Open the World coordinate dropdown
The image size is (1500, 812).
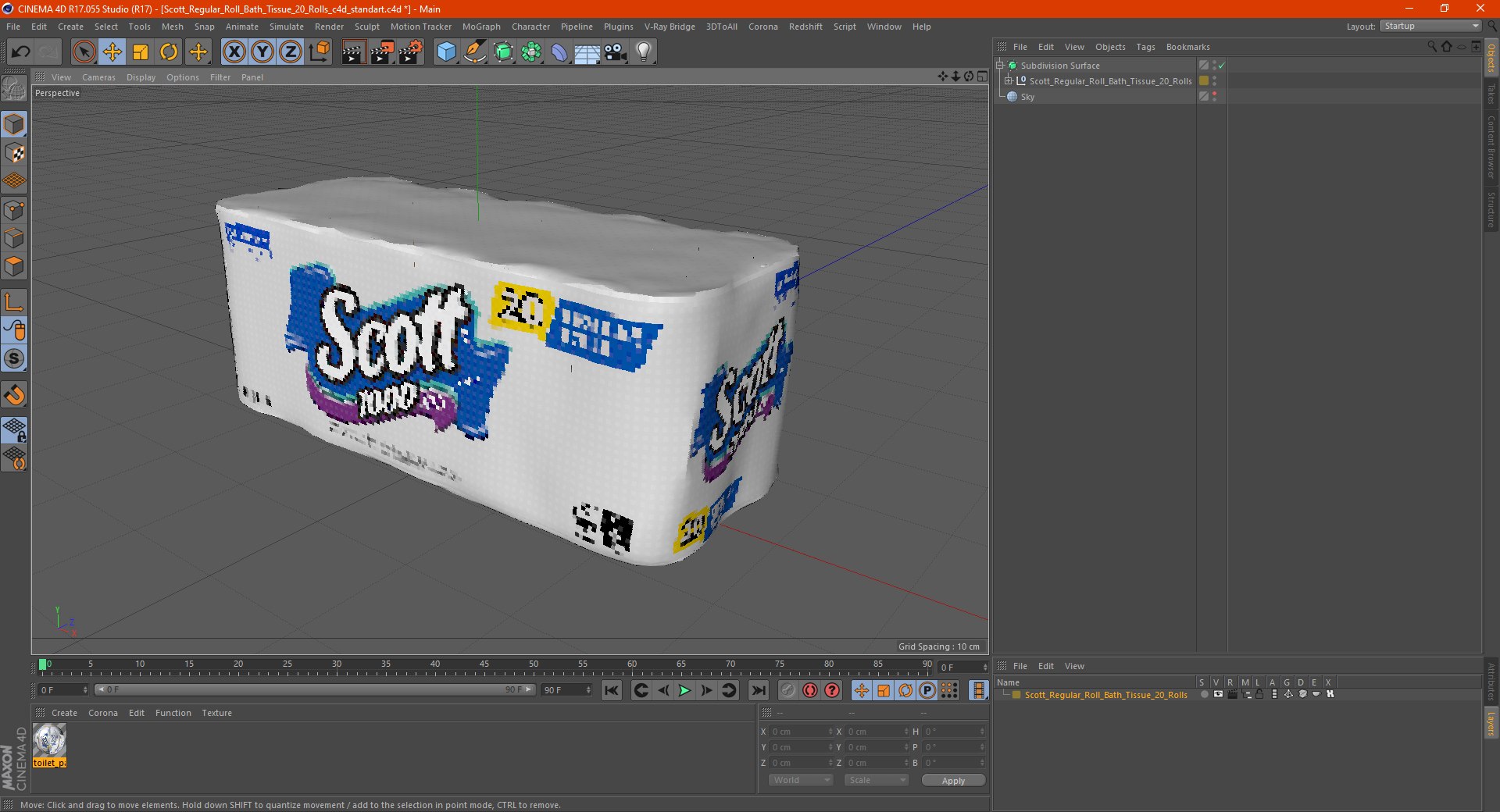click(x=801, y=780)
